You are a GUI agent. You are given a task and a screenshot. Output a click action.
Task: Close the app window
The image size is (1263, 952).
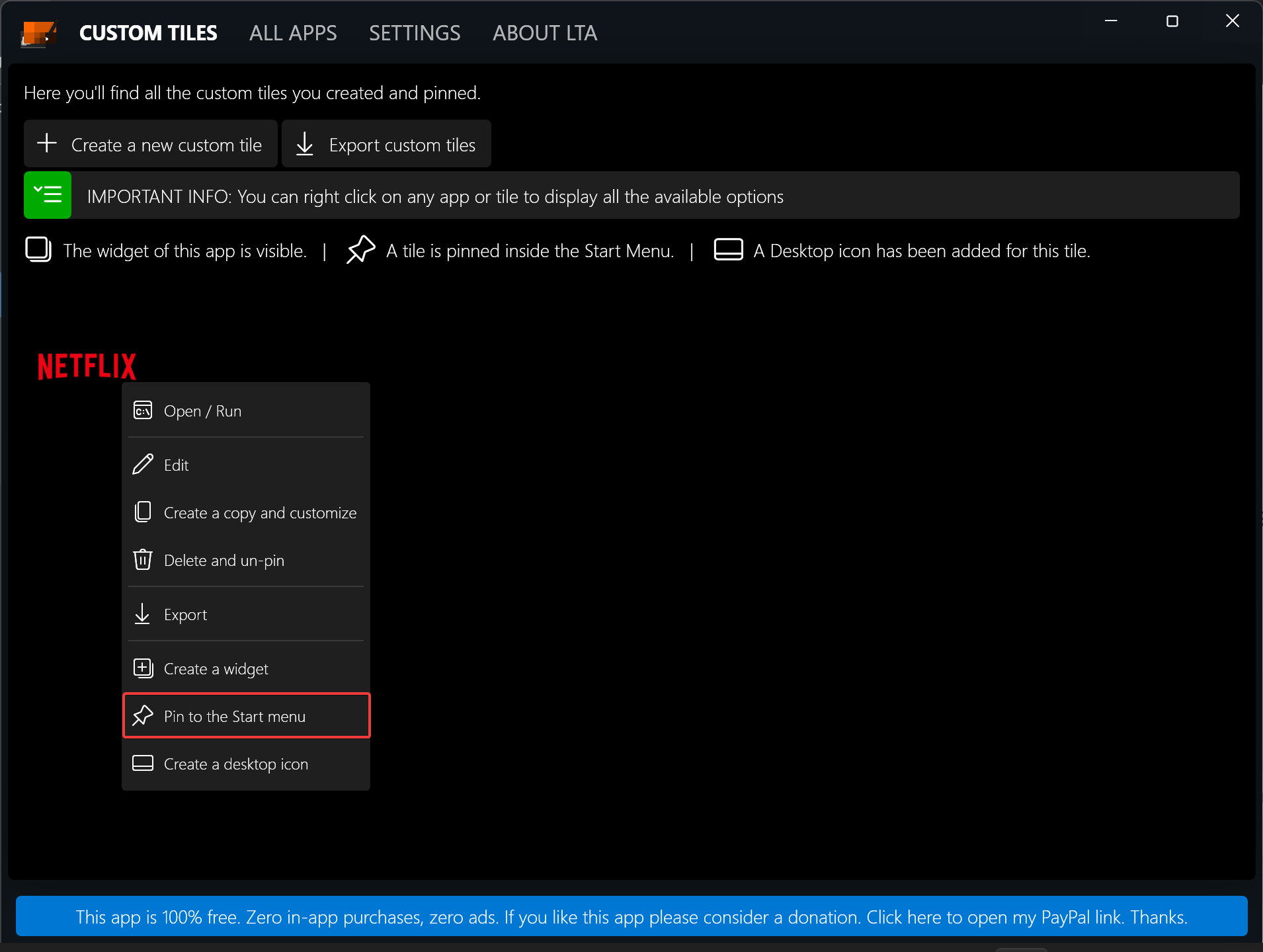pos(1233,21)
